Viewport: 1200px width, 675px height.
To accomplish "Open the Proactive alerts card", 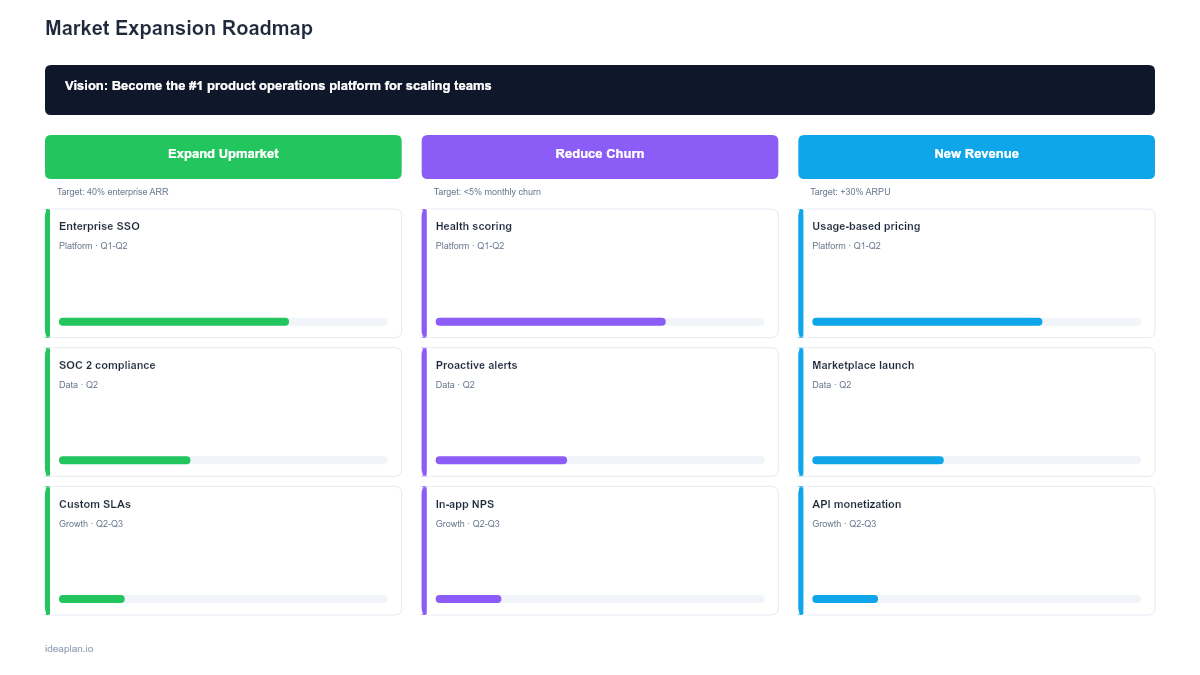I will click(599, 411).
